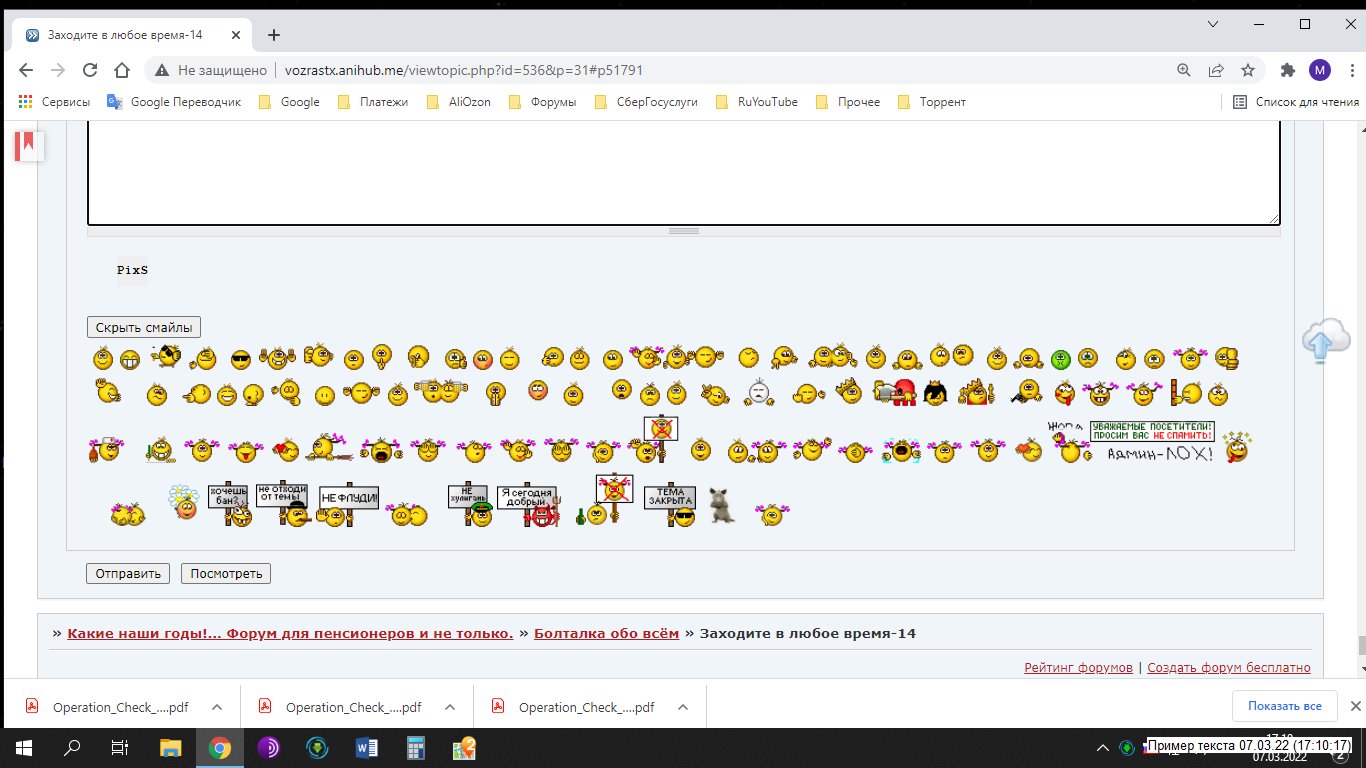Viewport: 1366px width, 768px height.
Task: Open Google Переводчик bookmark
Action: (x=174, y=102)
